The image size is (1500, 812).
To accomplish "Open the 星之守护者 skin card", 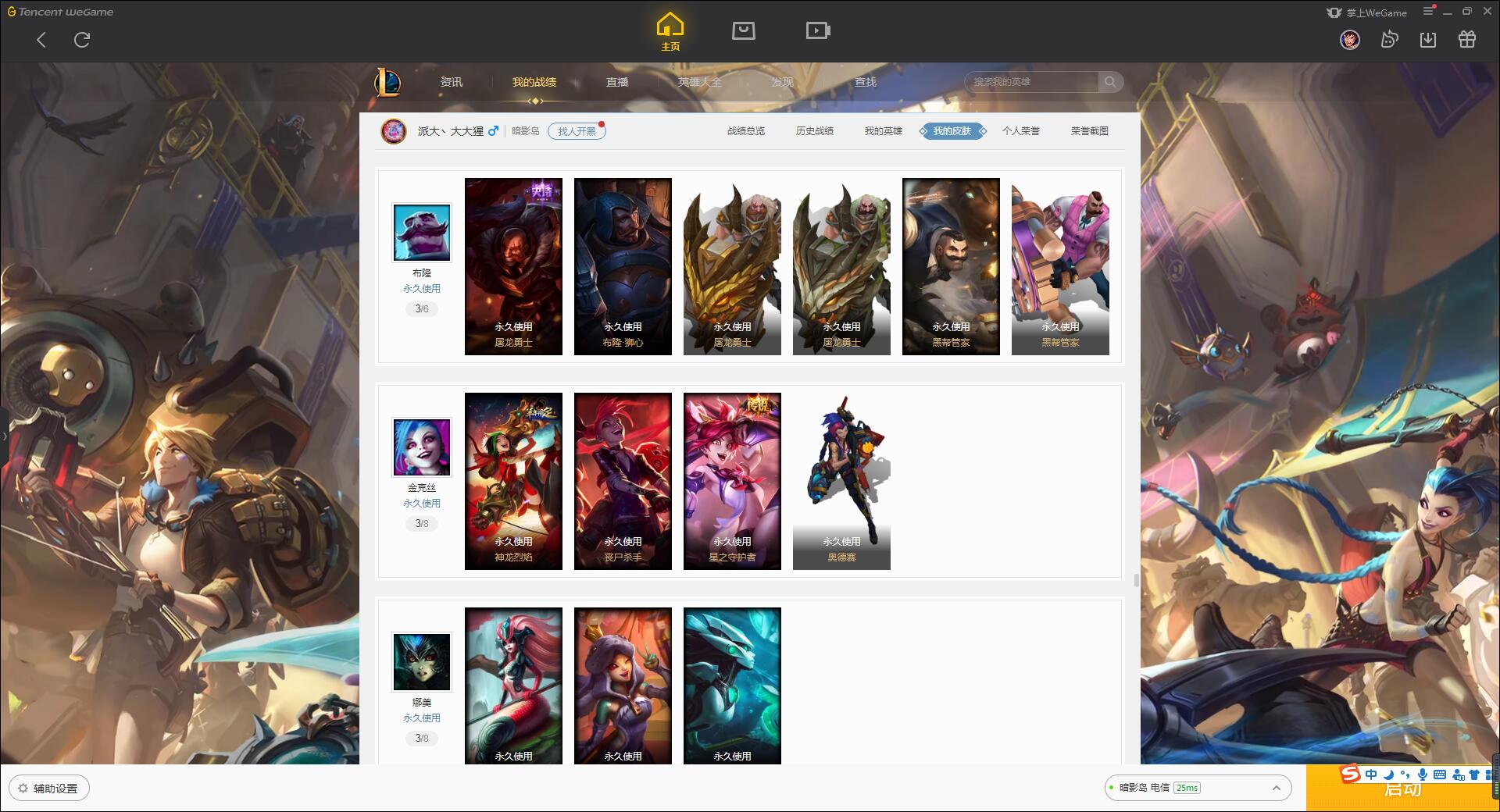I will tap(732, 481).
